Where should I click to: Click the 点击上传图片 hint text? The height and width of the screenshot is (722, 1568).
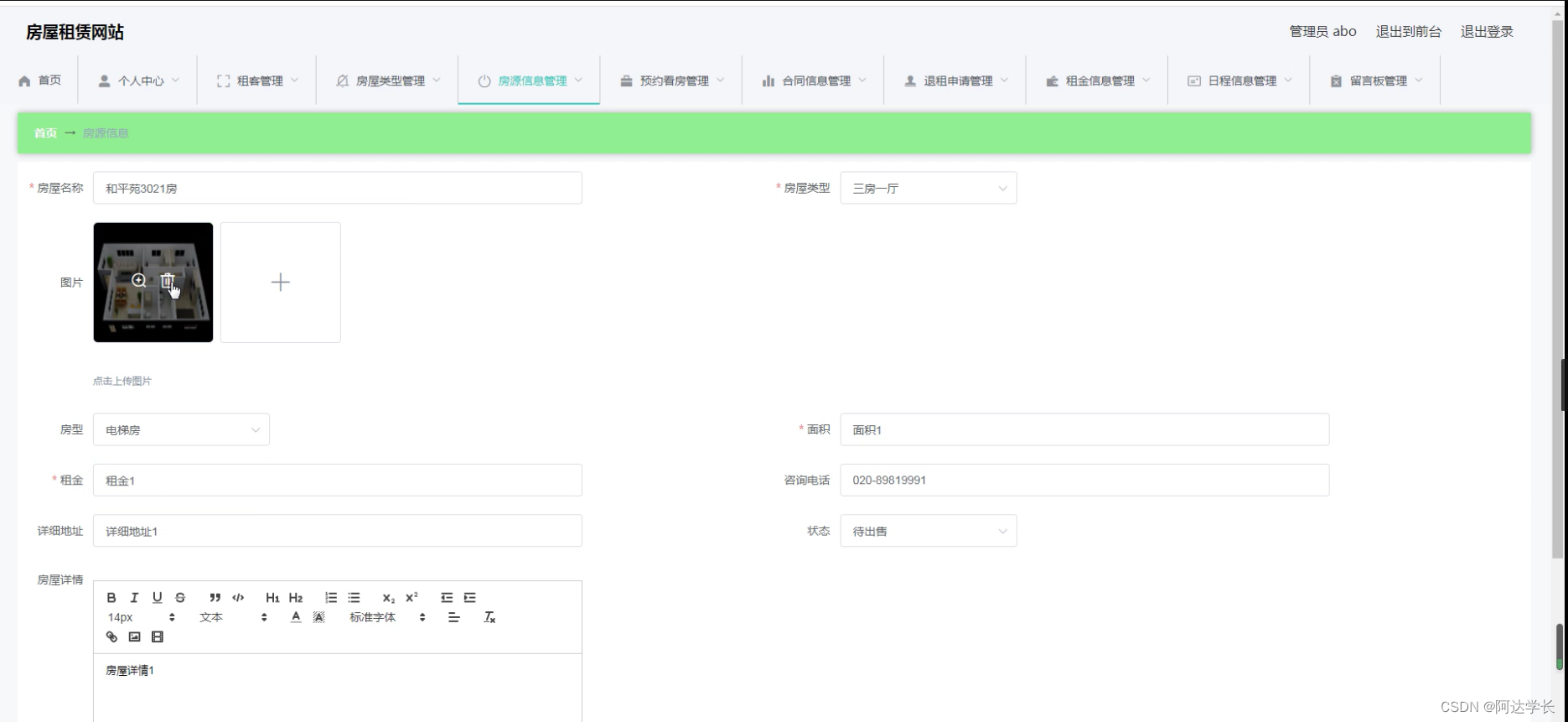point(122,381)
